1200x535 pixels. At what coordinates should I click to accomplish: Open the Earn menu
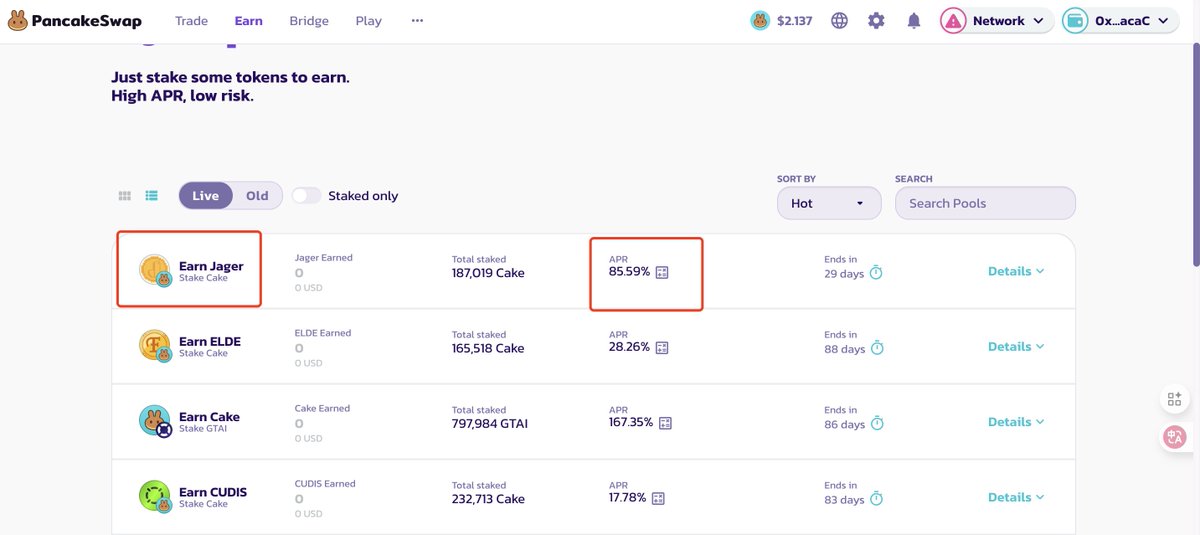248,20
